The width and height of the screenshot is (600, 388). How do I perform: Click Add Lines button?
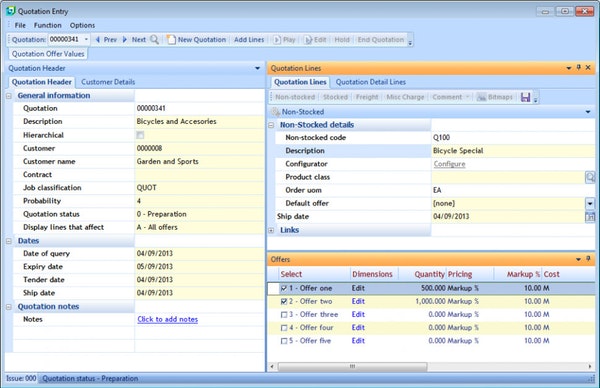click(x=249, y=39)
